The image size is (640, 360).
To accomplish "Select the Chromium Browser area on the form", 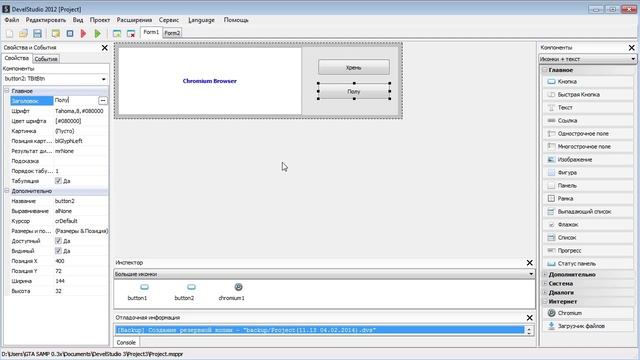I will click(x=210, y=81).
